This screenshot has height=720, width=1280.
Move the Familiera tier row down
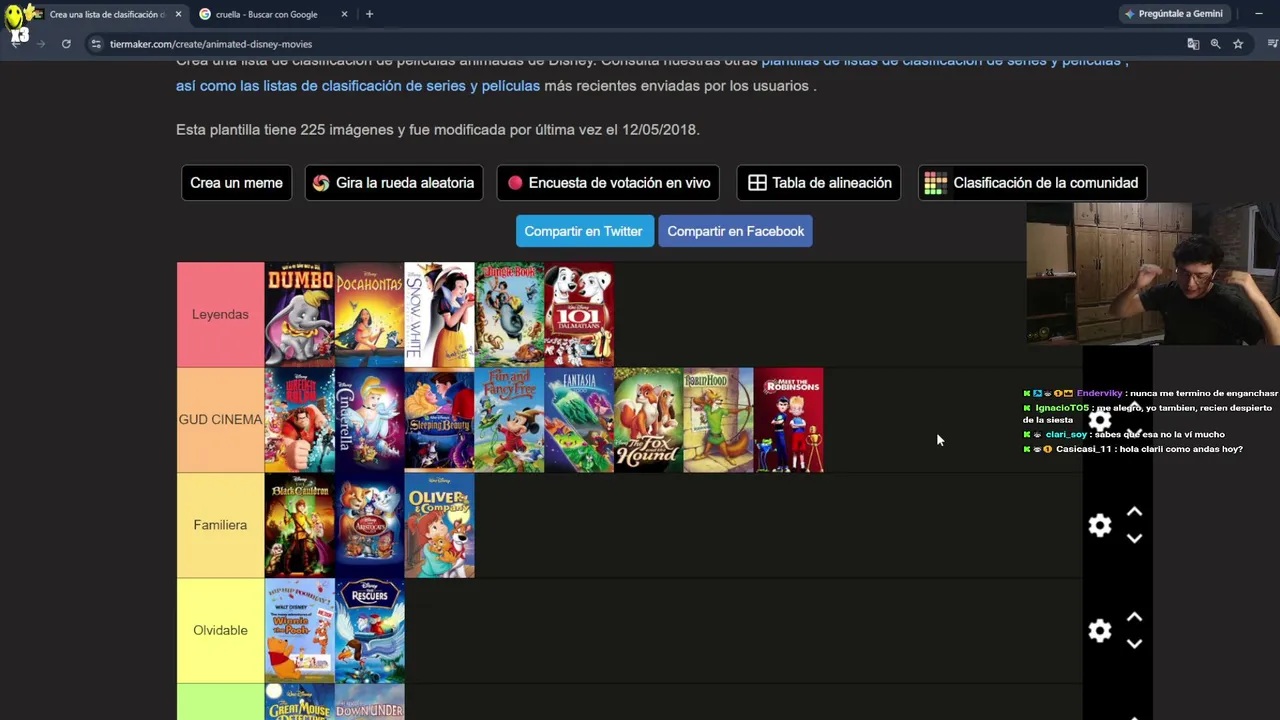click(x=1134, y=539)
